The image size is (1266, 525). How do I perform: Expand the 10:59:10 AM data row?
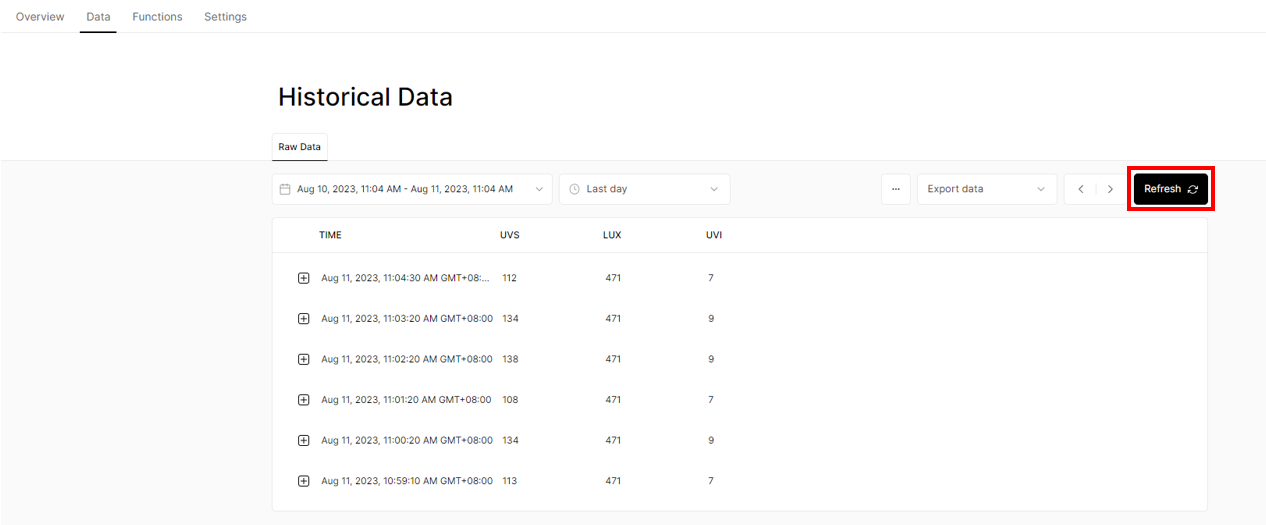coord(304,481)
